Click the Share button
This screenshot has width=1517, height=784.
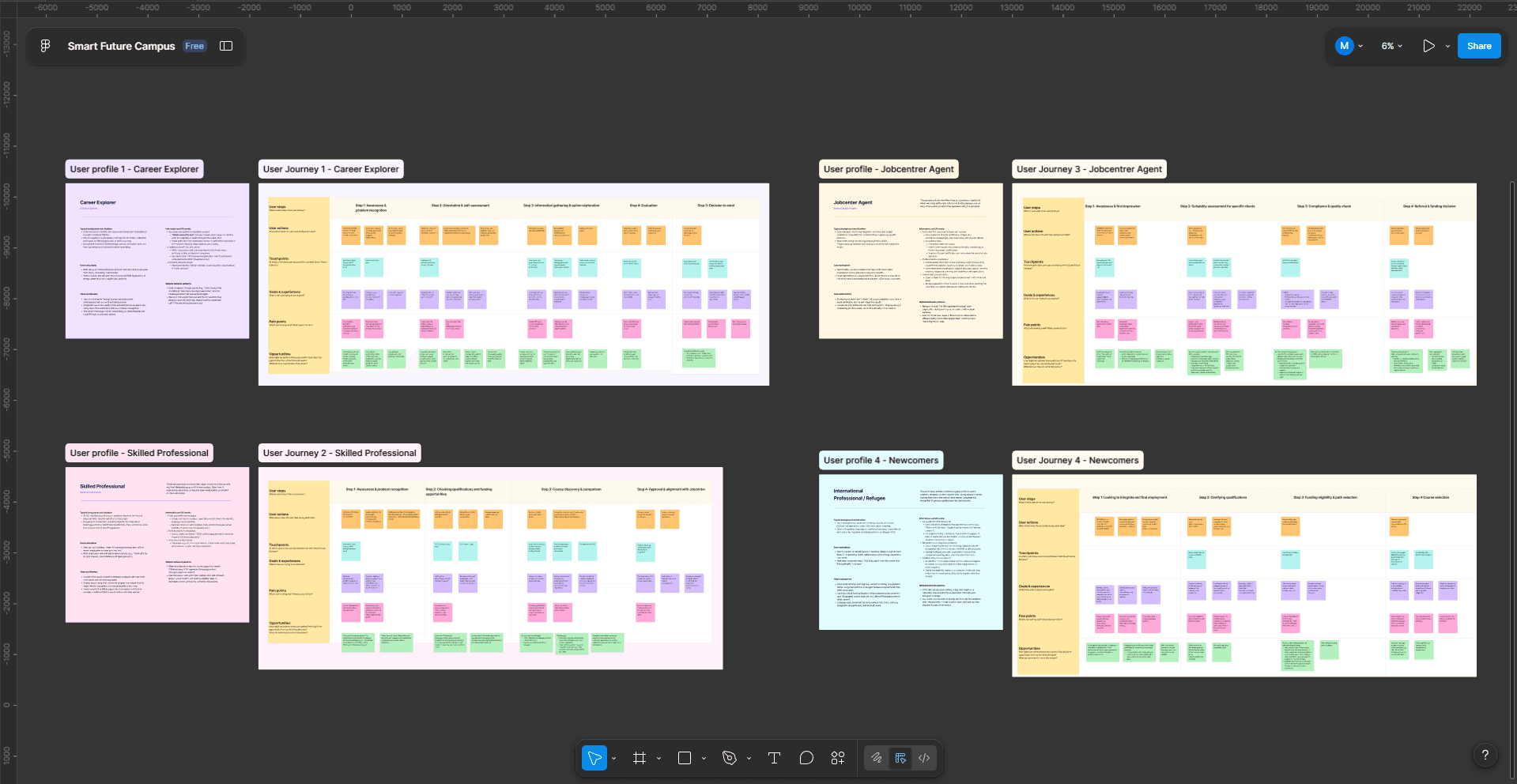point(1479,46)
